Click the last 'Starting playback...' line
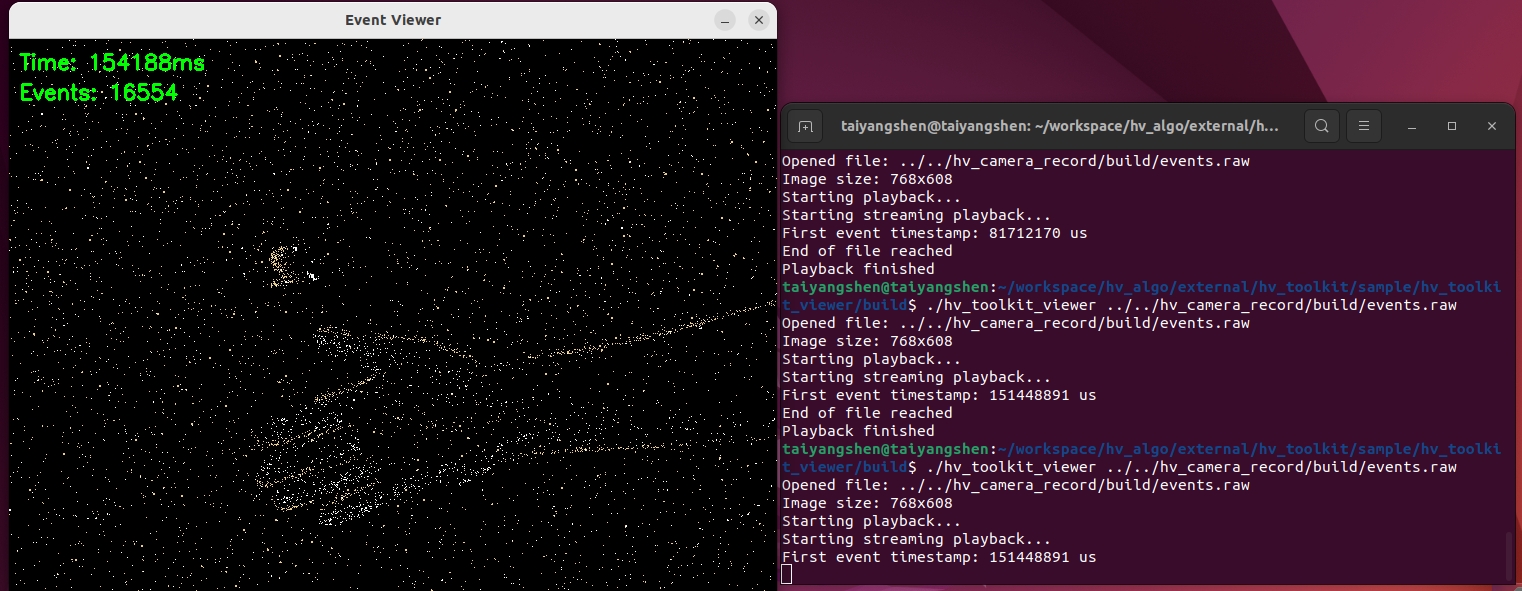The width and height of the screenshot is (1522, 591). pyautogui.click(x=871, y=521)
